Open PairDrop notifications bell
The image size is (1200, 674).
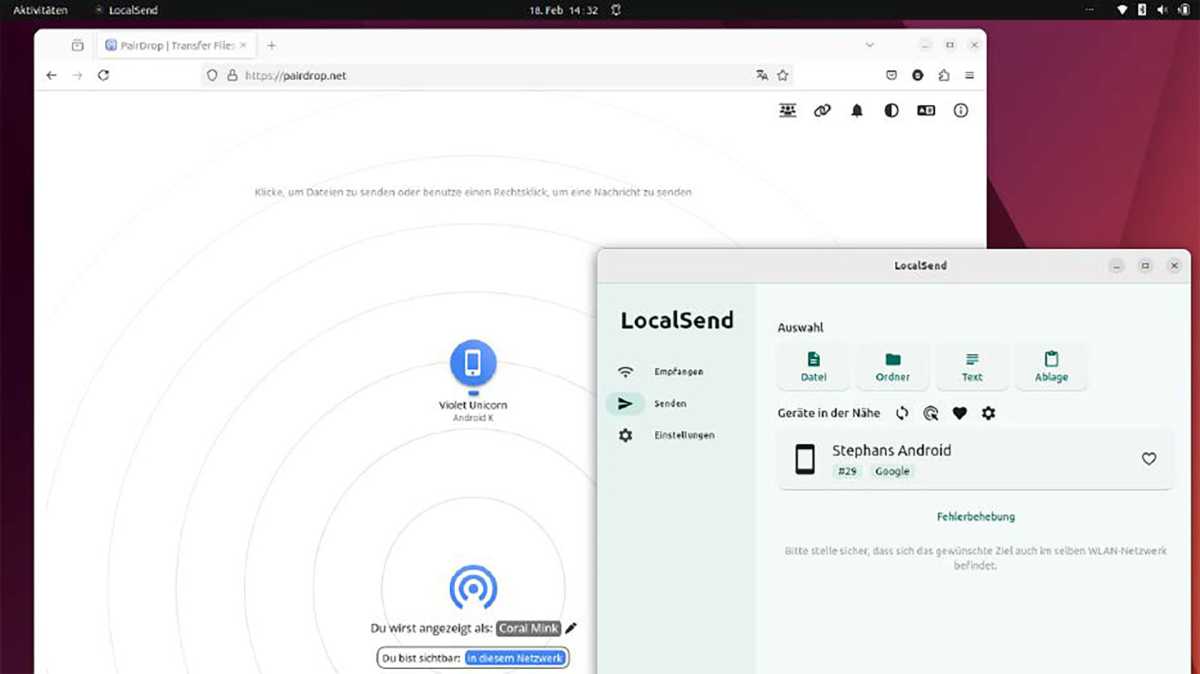[856, 110]
